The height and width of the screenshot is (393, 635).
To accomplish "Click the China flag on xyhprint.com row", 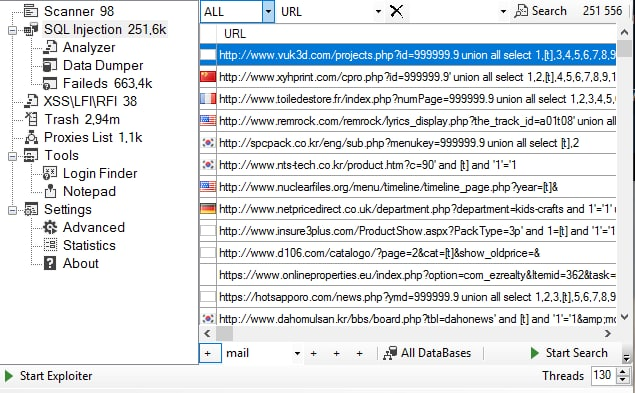I will pos(208,77).
